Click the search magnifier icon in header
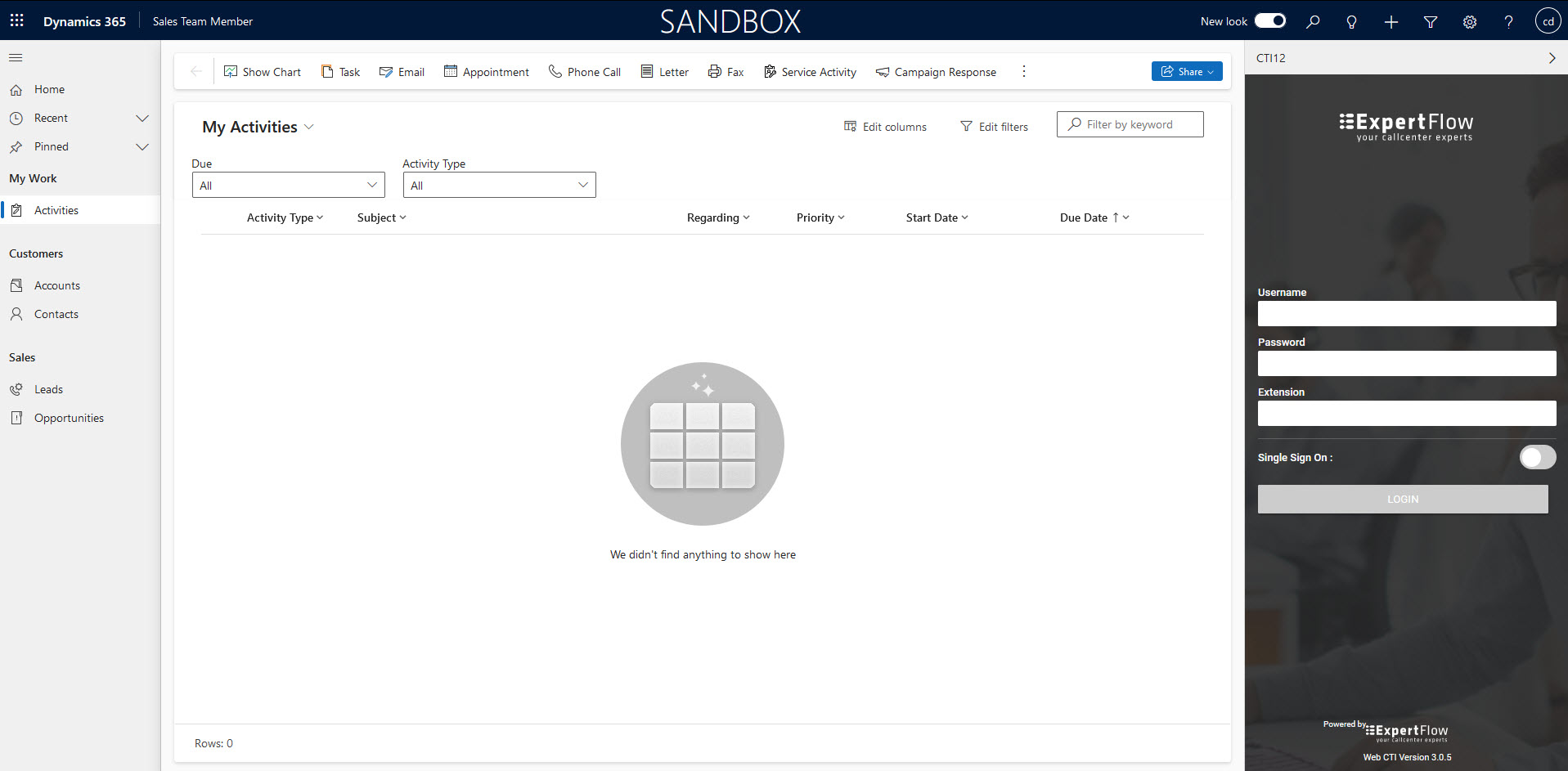Screen dimensions: 1568x771 1313,22
